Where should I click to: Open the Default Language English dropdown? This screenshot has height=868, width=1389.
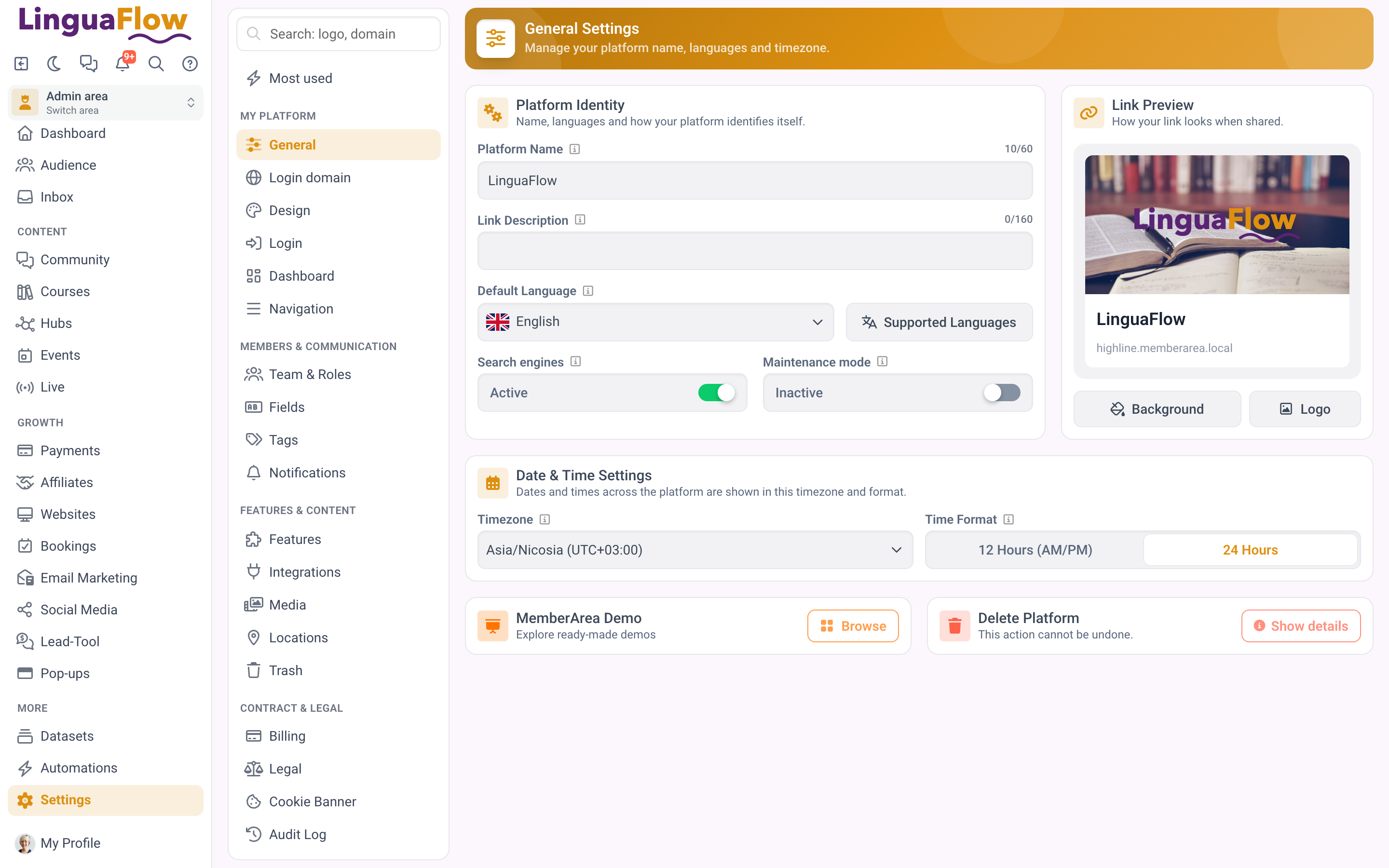655,322
